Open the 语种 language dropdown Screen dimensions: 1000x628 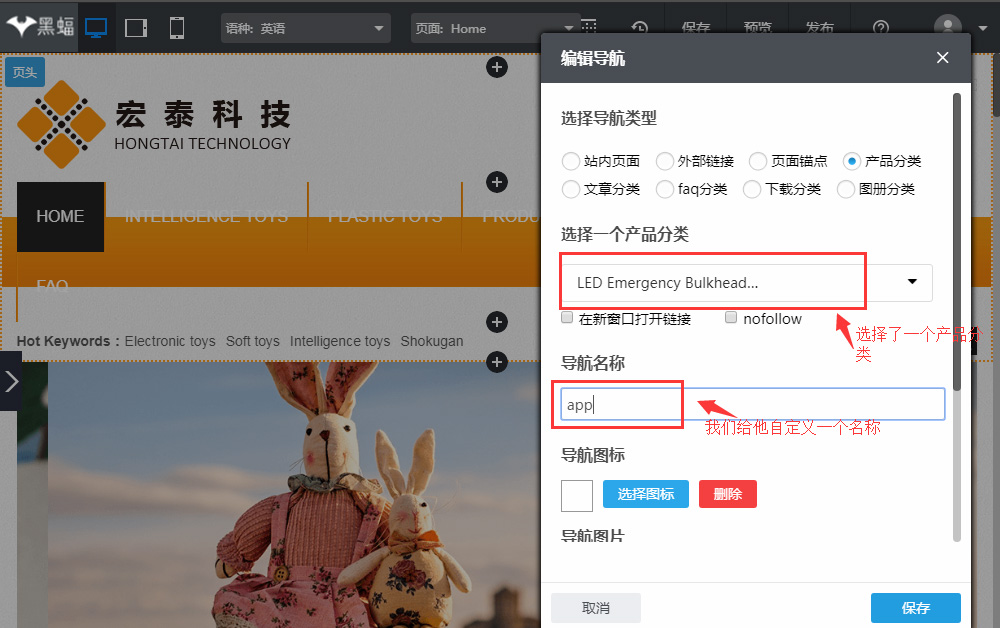pos(305,29)
